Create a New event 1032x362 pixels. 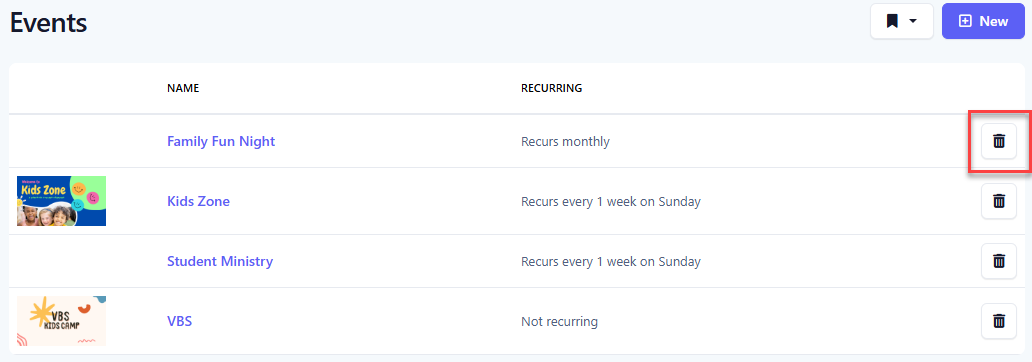tap(983, 21)
